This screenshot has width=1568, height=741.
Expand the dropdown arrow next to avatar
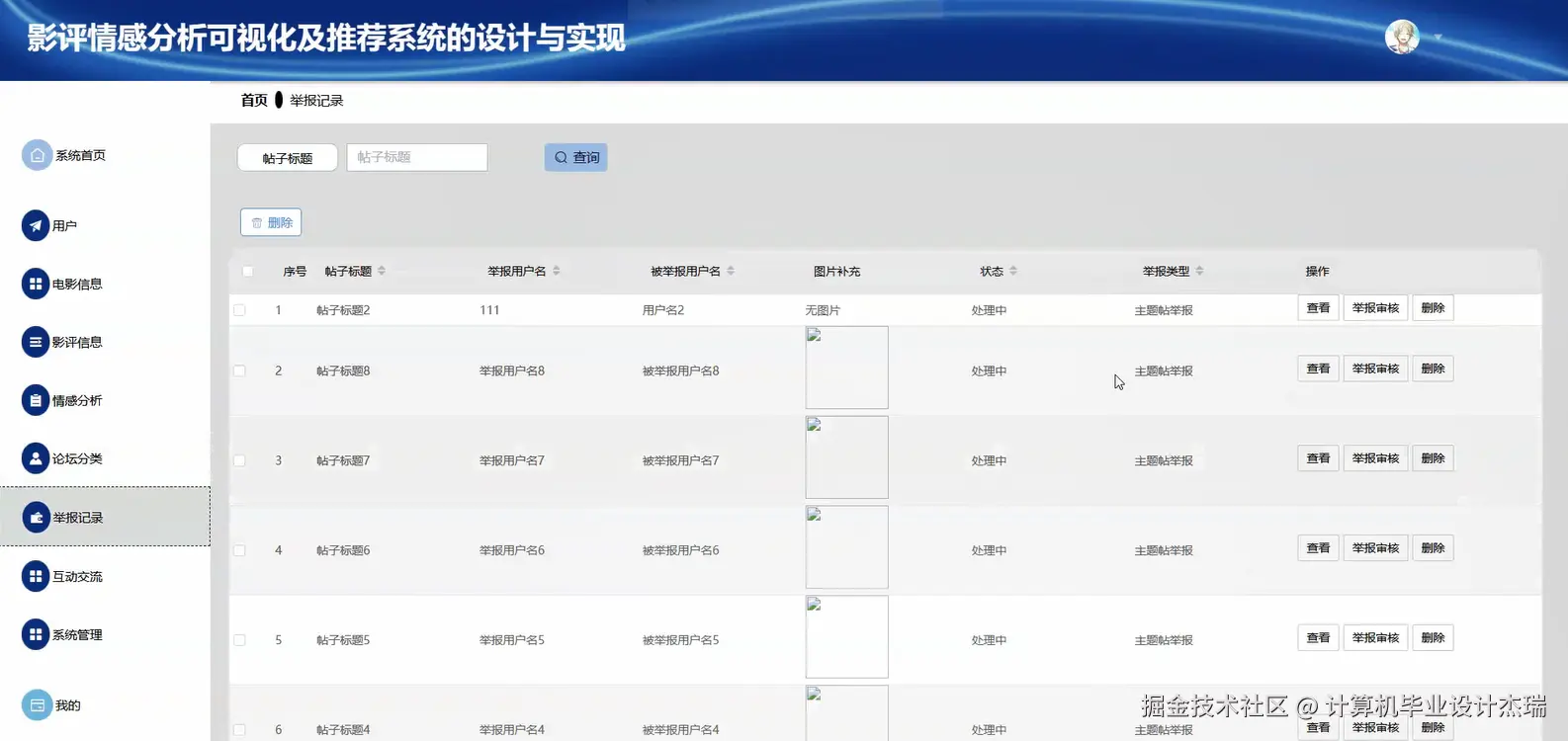coord(1438,38)
